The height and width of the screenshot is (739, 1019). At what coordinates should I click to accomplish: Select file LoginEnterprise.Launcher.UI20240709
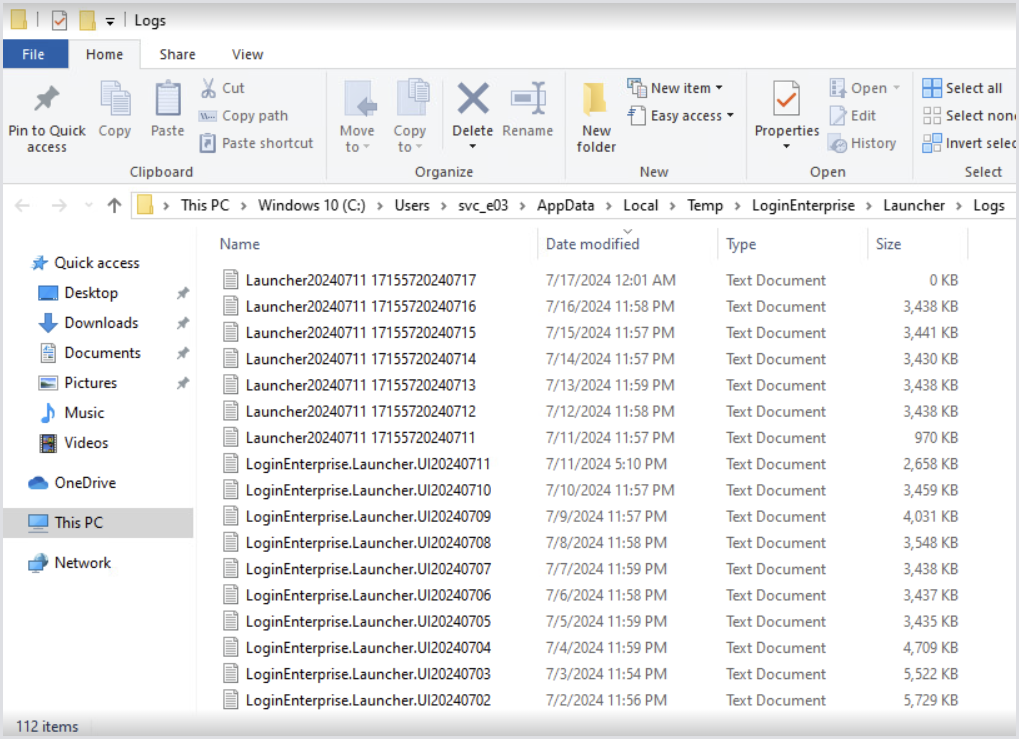click(x=367, y=517)
